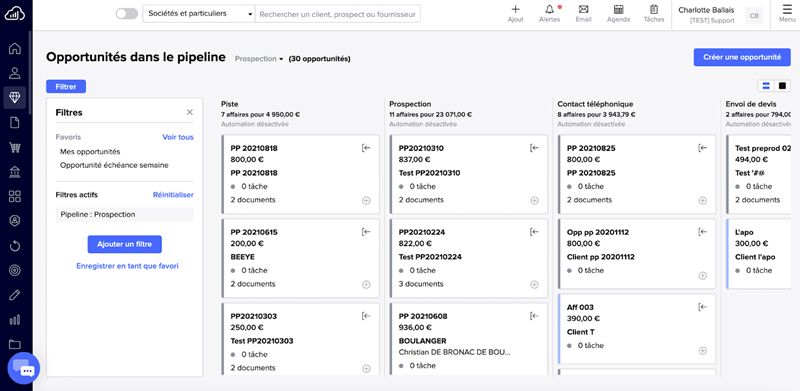Click the Réinitialiser link

pos(173,195)
